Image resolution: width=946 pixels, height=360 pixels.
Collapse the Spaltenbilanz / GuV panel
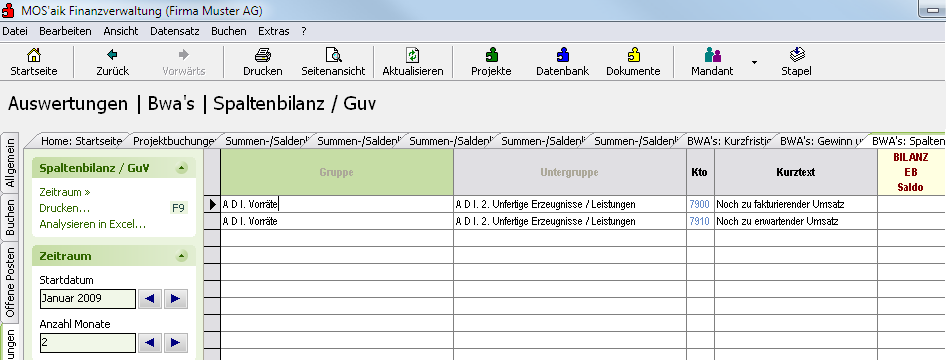click(182, 168)
